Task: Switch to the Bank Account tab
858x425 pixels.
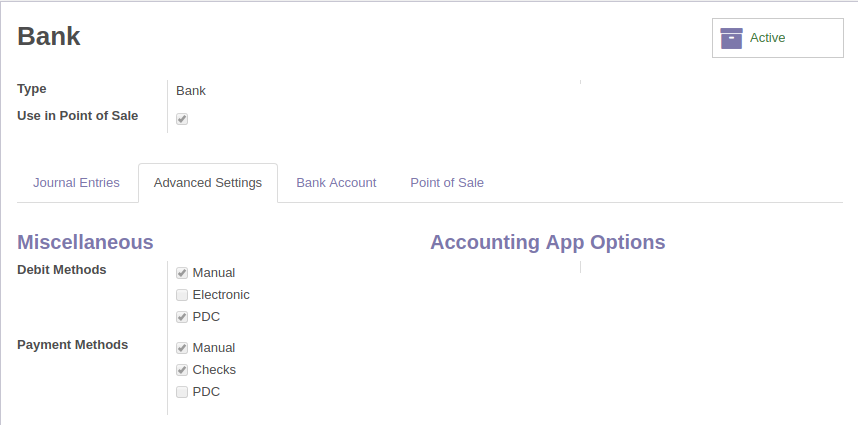Action: pyautogui.click(x=336, y=183)
